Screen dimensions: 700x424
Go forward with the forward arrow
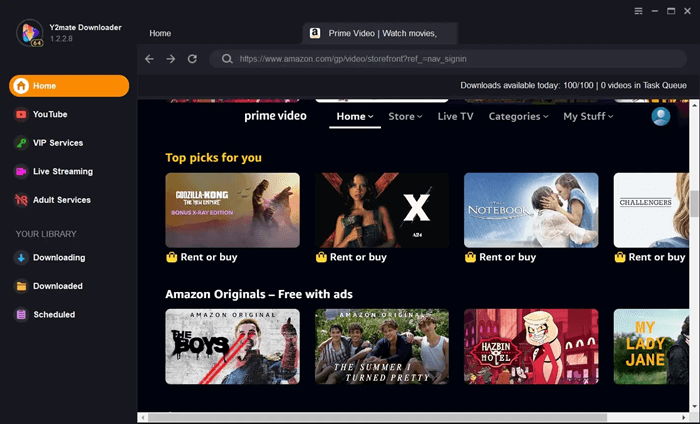coord(171,59)
